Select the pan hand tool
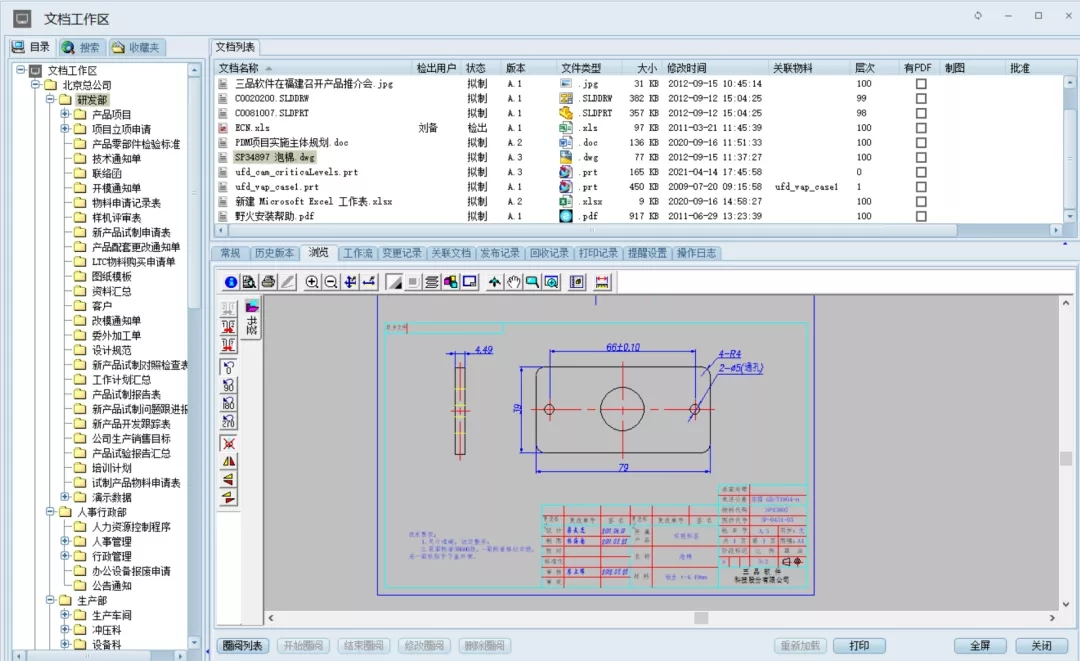Image resolution: width=1080 pixels, height=661 pixels. 513,283
